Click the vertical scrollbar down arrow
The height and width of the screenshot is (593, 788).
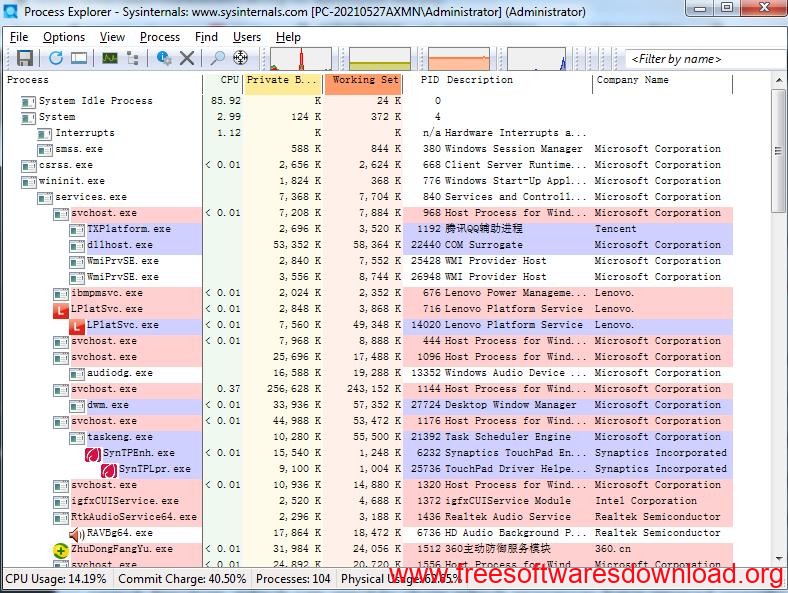click(779, 558)
